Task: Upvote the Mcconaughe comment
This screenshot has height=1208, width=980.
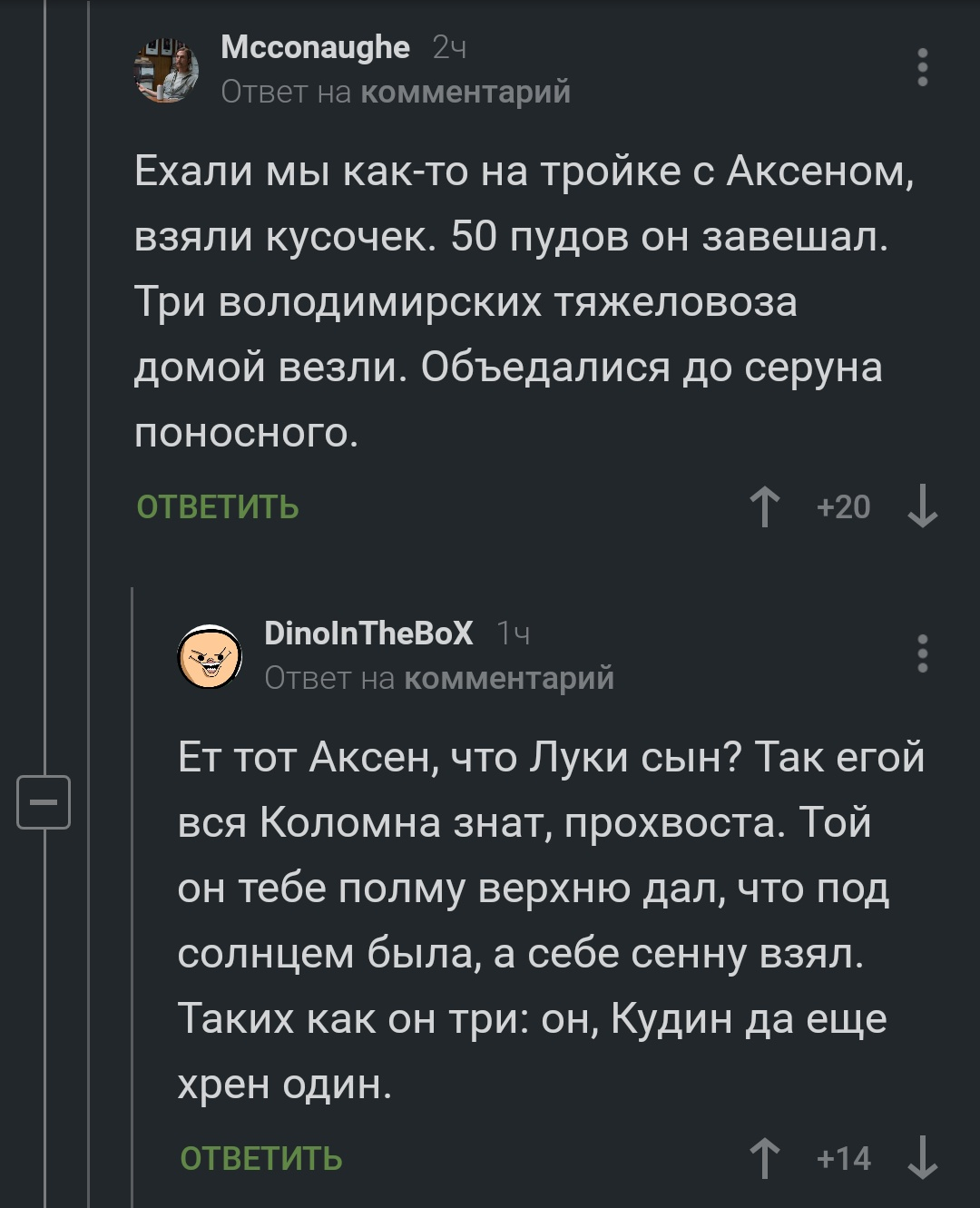Action: click(765, 506)
